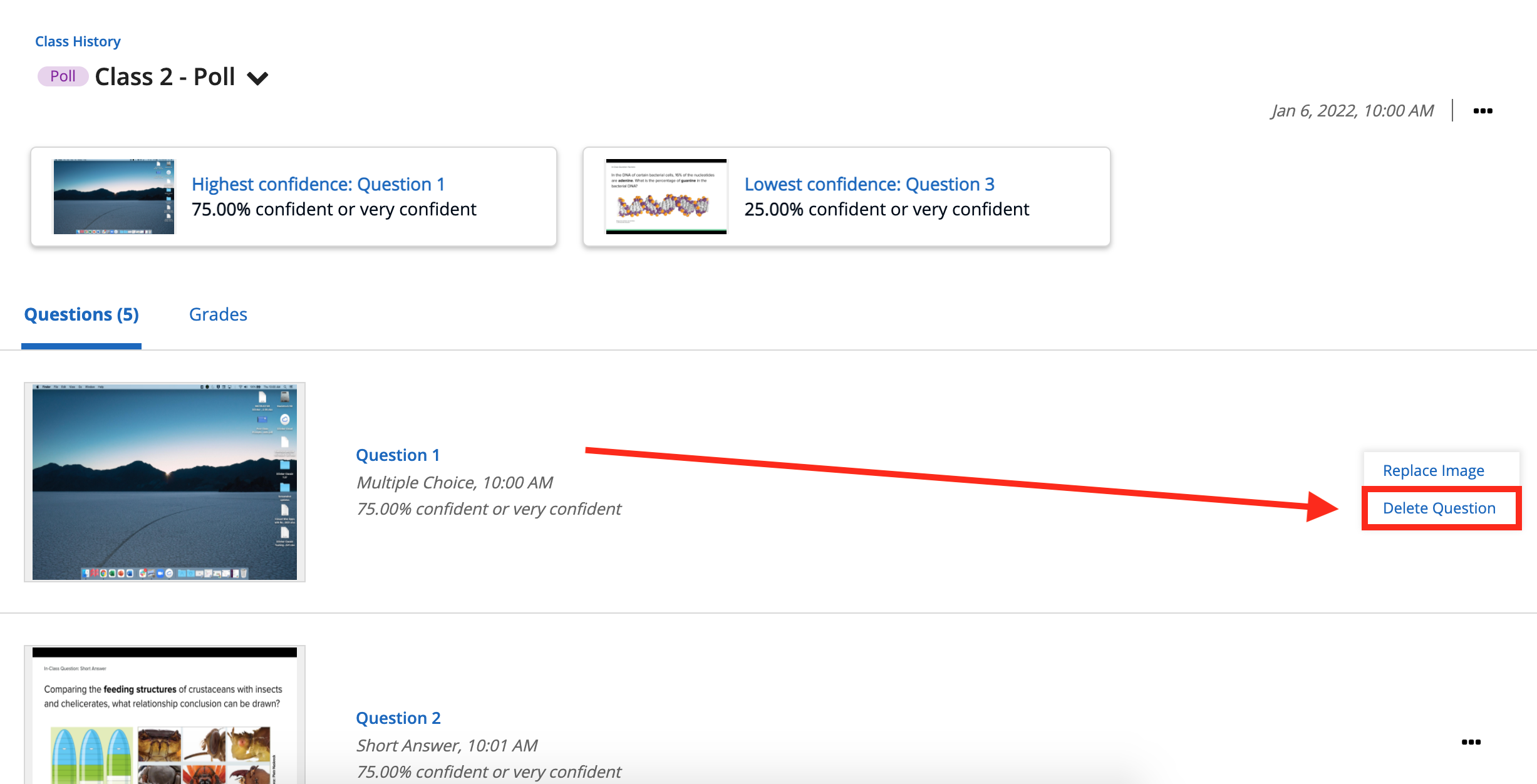
Task: Open Question 1 details
Action: click(x=398, y=455)
